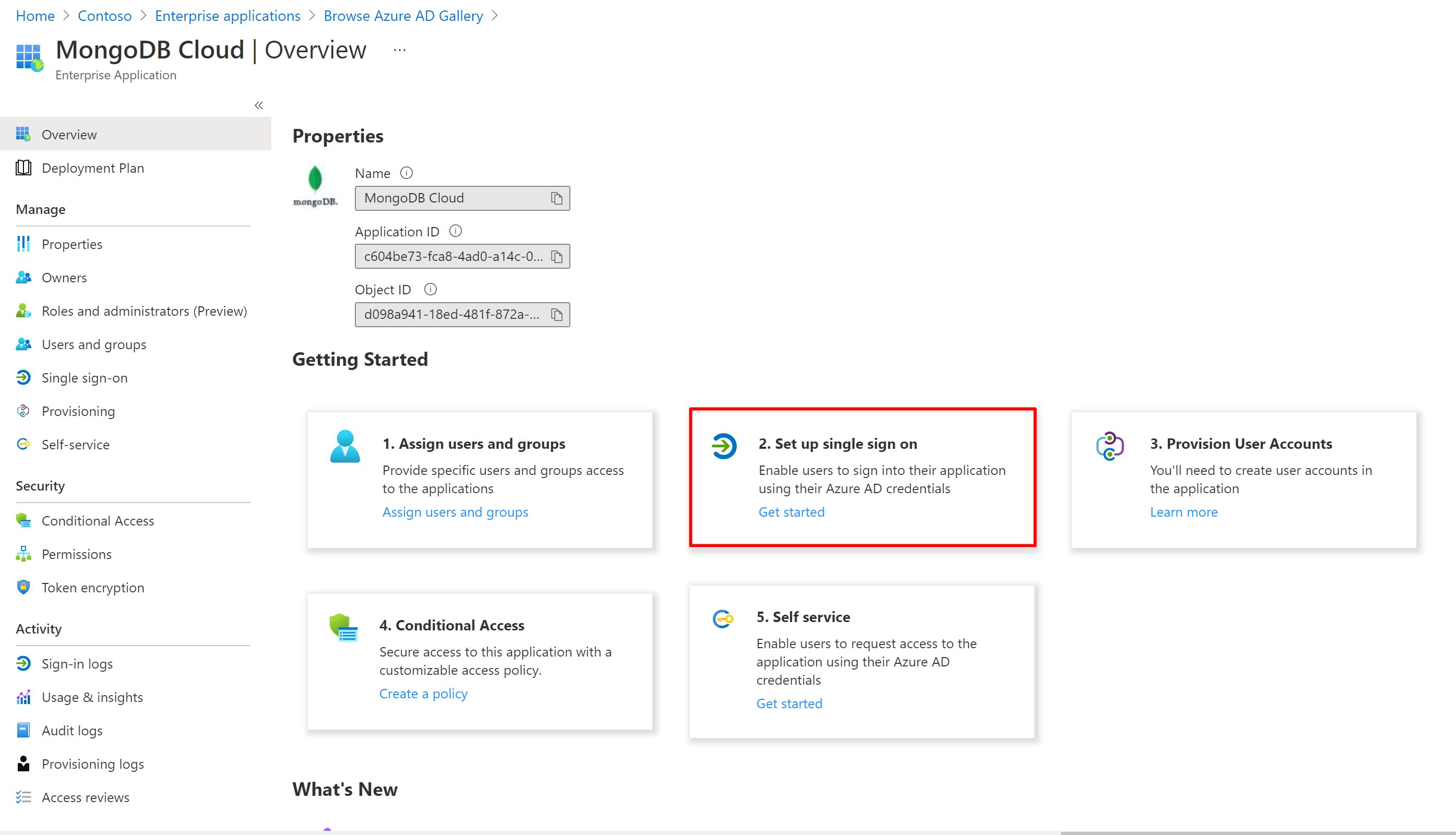The width and height of the screenshot is (1456, 835).
Task: Select Conditional Access in Security section
Action: 98,521
